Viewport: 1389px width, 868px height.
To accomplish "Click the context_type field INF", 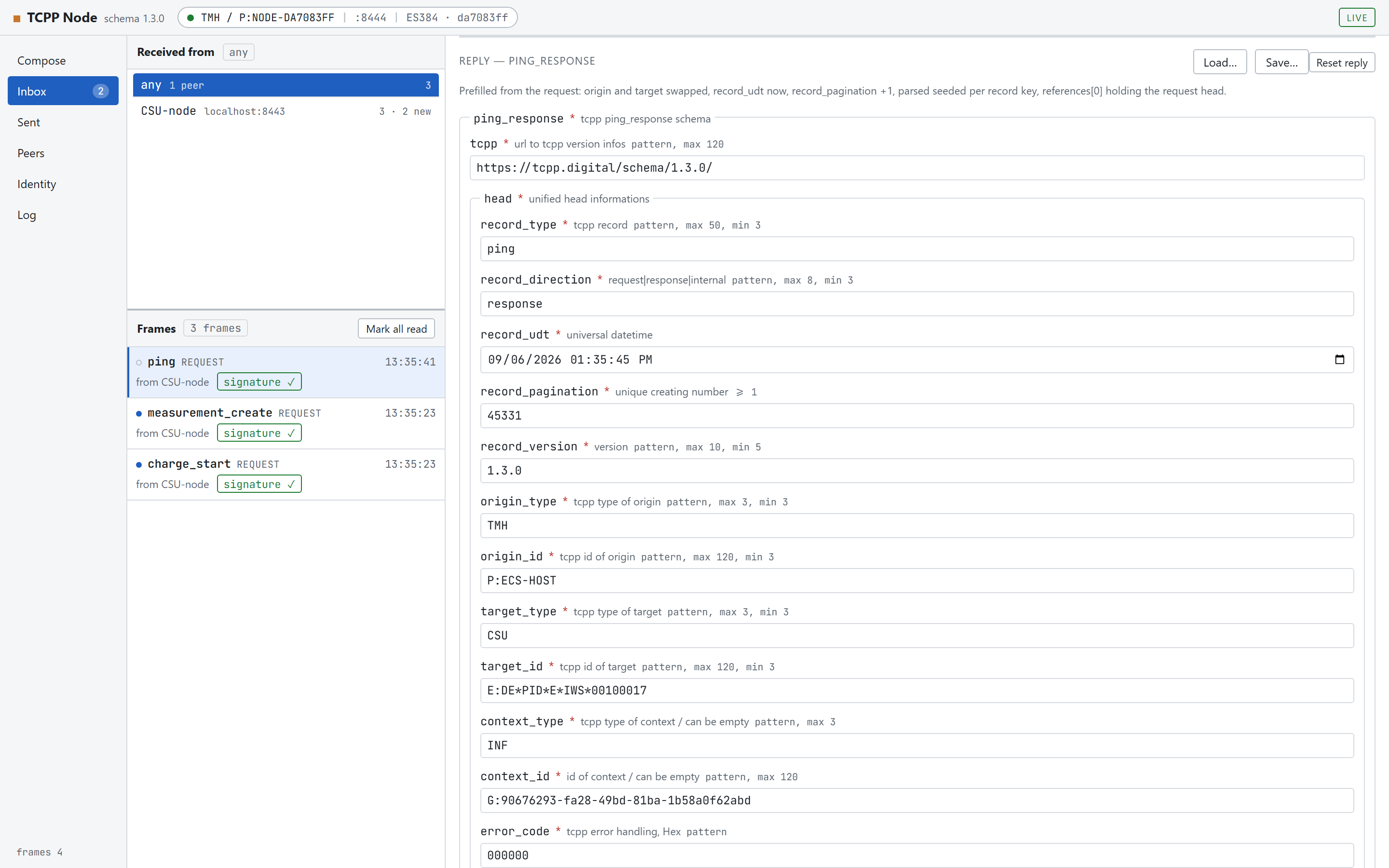I will click(917, 746).
